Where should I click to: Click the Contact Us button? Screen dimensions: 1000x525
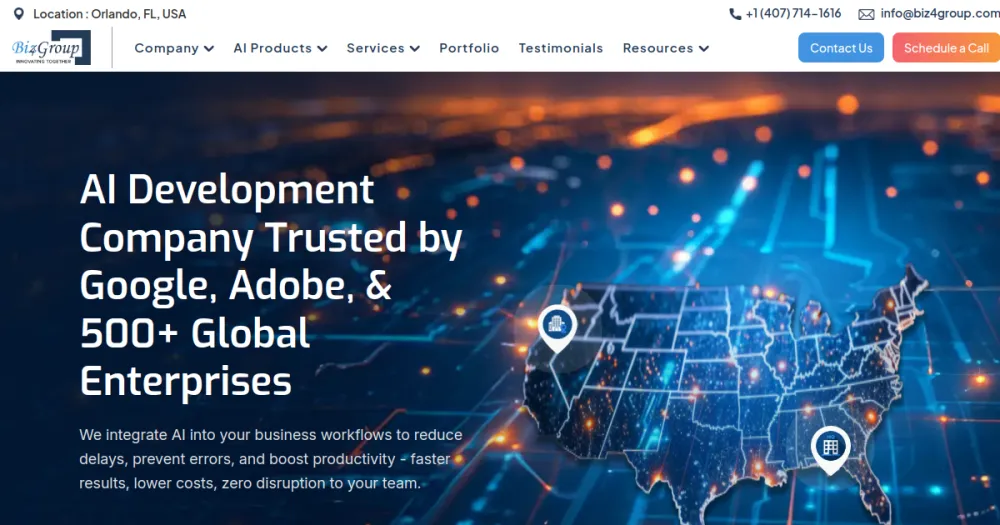tap(841, 48)
